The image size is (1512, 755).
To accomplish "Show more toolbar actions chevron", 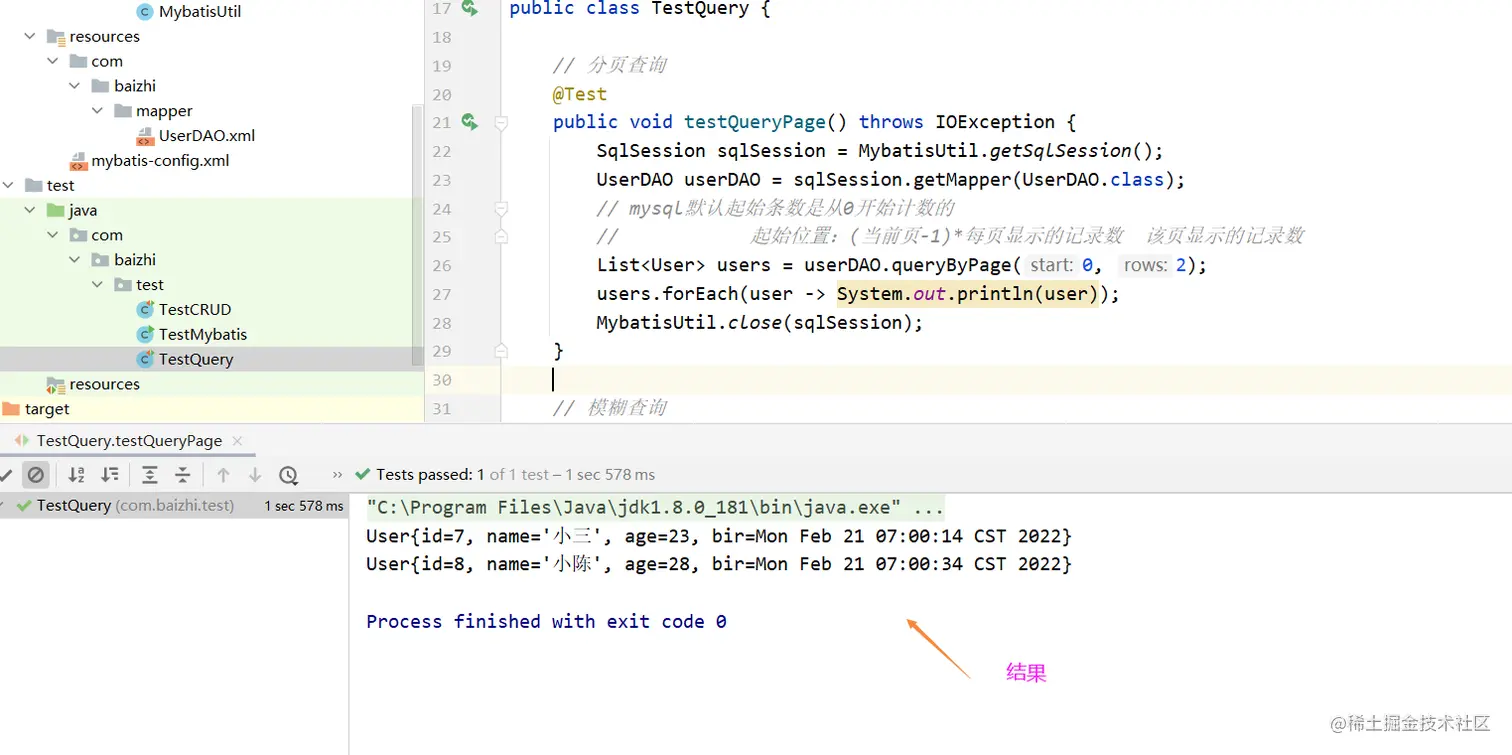I will (337, 475).
